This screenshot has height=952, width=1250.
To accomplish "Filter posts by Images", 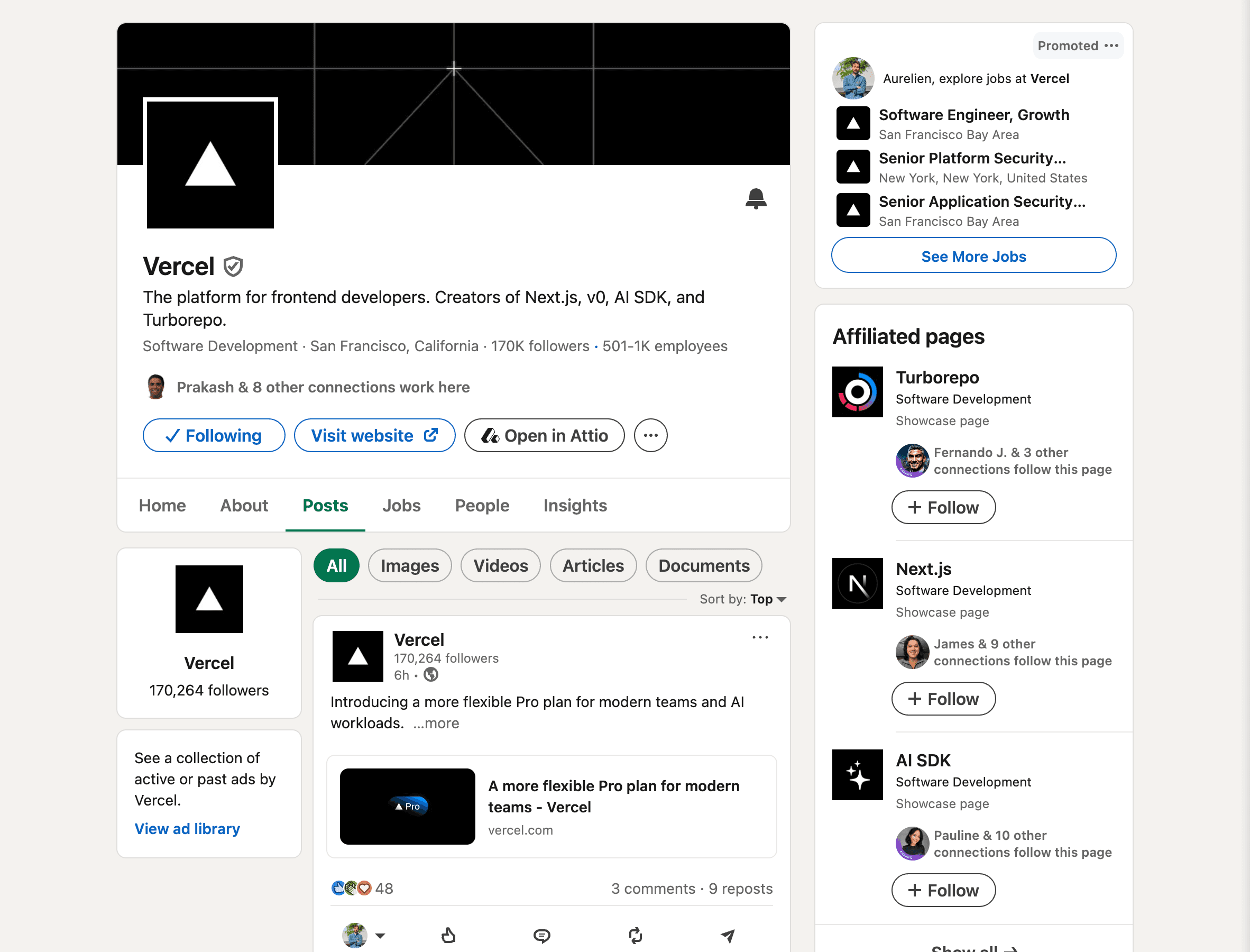I will pos(409,565).
